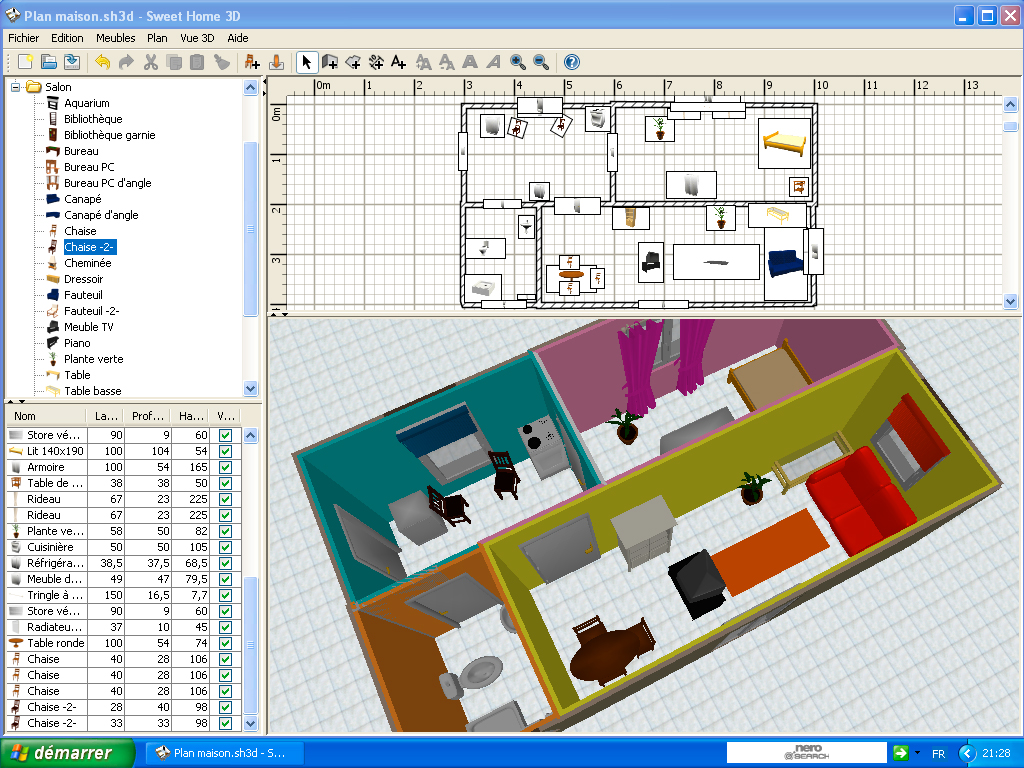Click the furniture table scrollbar thumb
The width and height of the screenshot is (1024, 768).
tap(251, 645)
